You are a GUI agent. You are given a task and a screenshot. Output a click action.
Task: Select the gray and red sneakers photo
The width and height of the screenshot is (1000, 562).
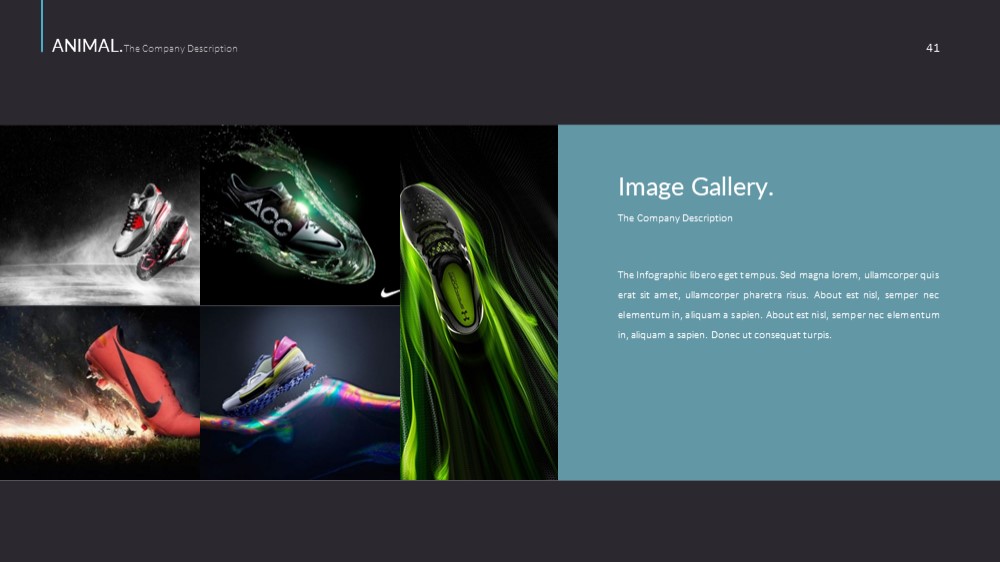tap(100, 215)
